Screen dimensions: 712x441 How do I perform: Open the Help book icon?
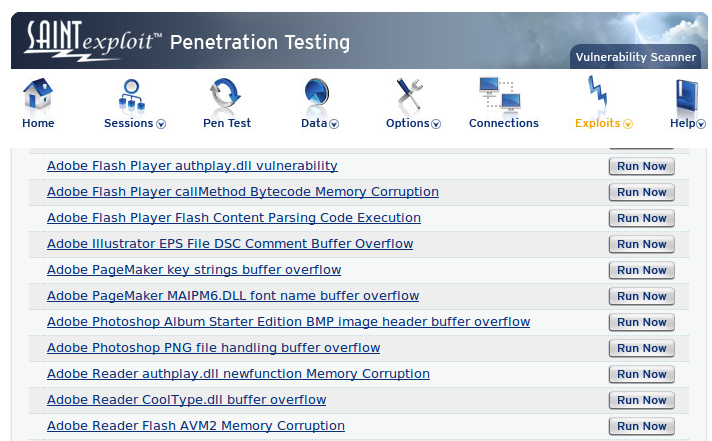[686, 96]
